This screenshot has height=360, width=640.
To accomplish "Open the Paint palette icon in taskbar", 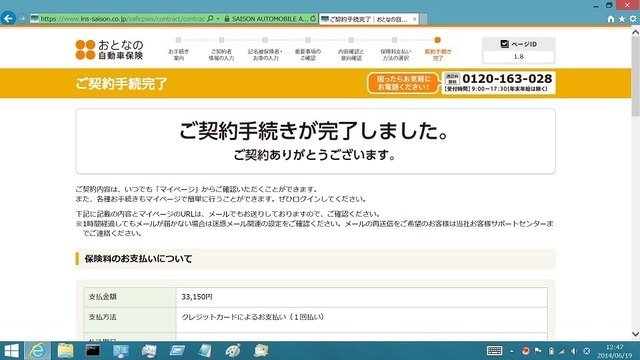I will tap(233, 351).
